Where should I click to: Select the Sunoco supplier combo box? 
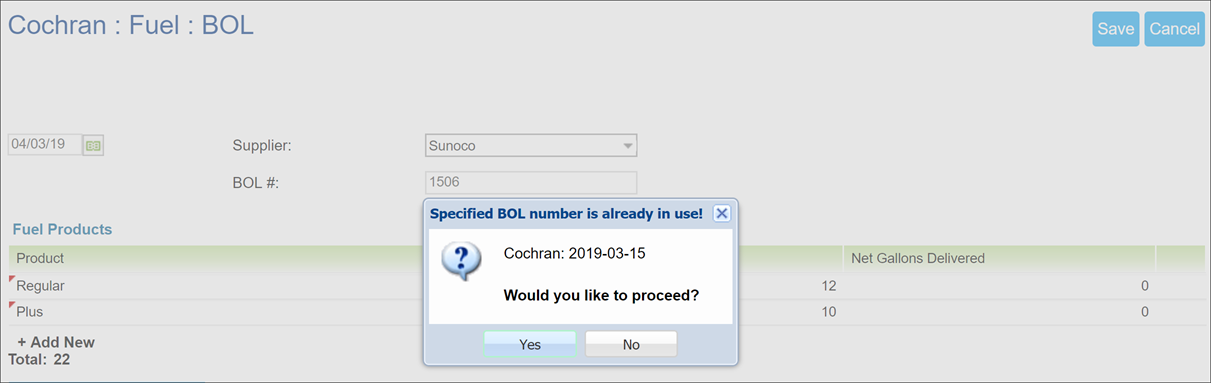[x=531, y=146]
